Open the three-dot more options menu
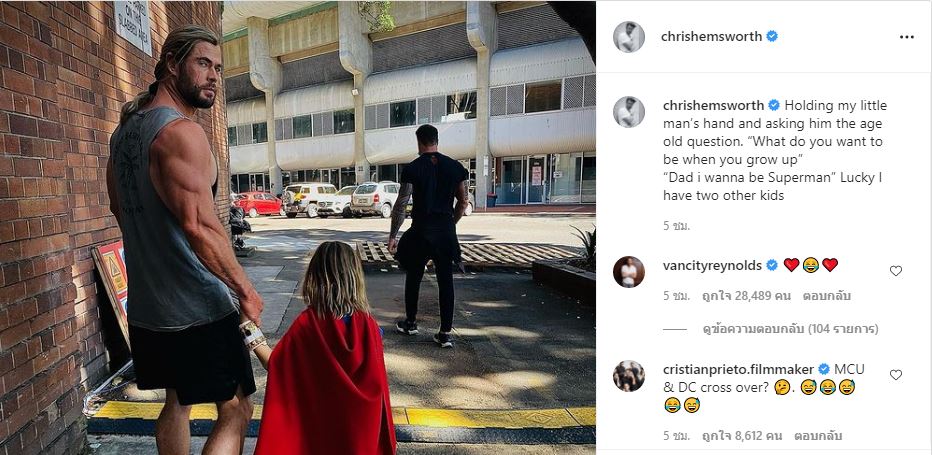Image resolution: width=932 pixels, height=455 pixels. click(x=906, y=37)
